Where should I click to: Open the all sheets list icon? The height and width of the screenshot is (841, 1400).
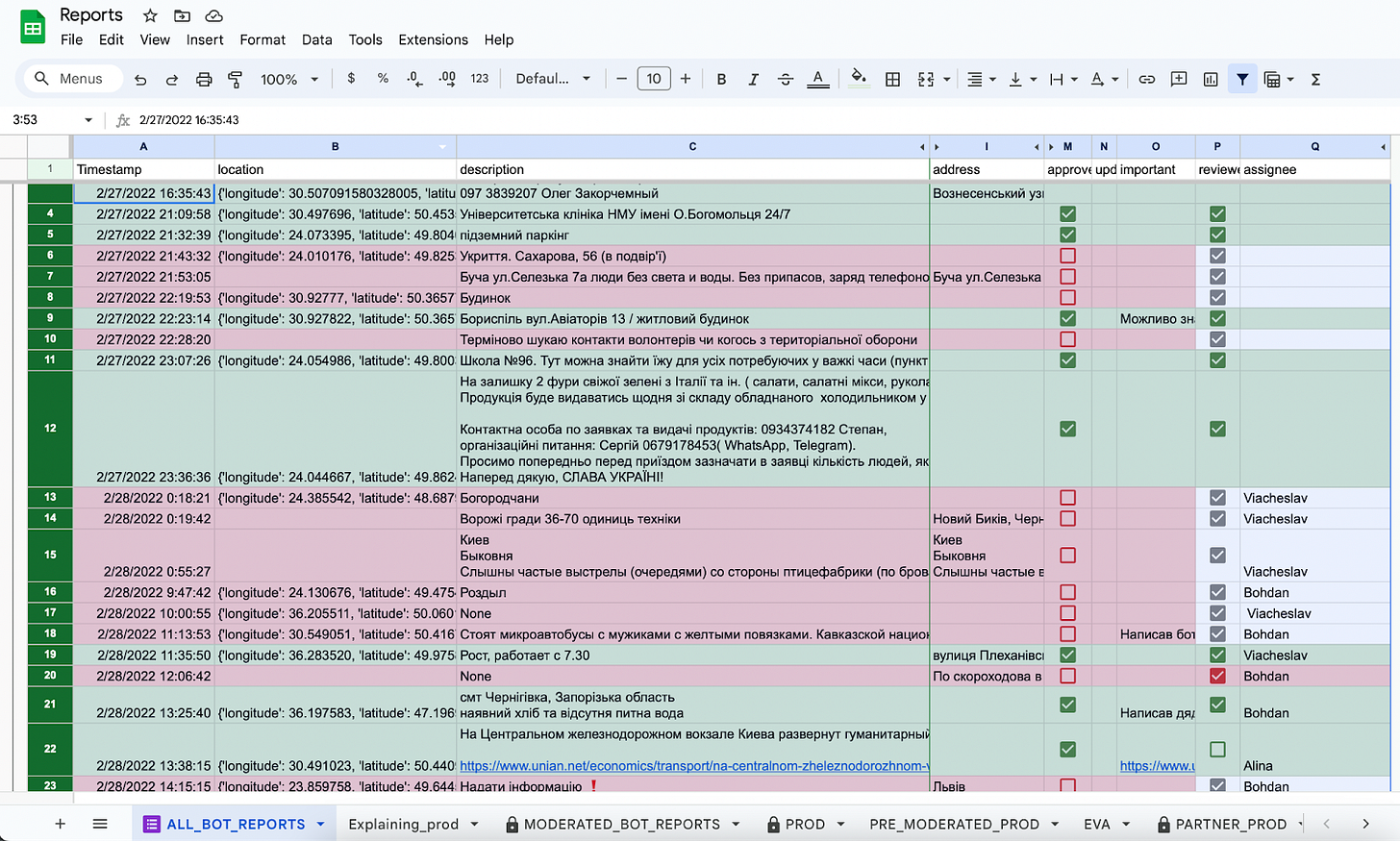pyautogui.click(x=100, y=824)
